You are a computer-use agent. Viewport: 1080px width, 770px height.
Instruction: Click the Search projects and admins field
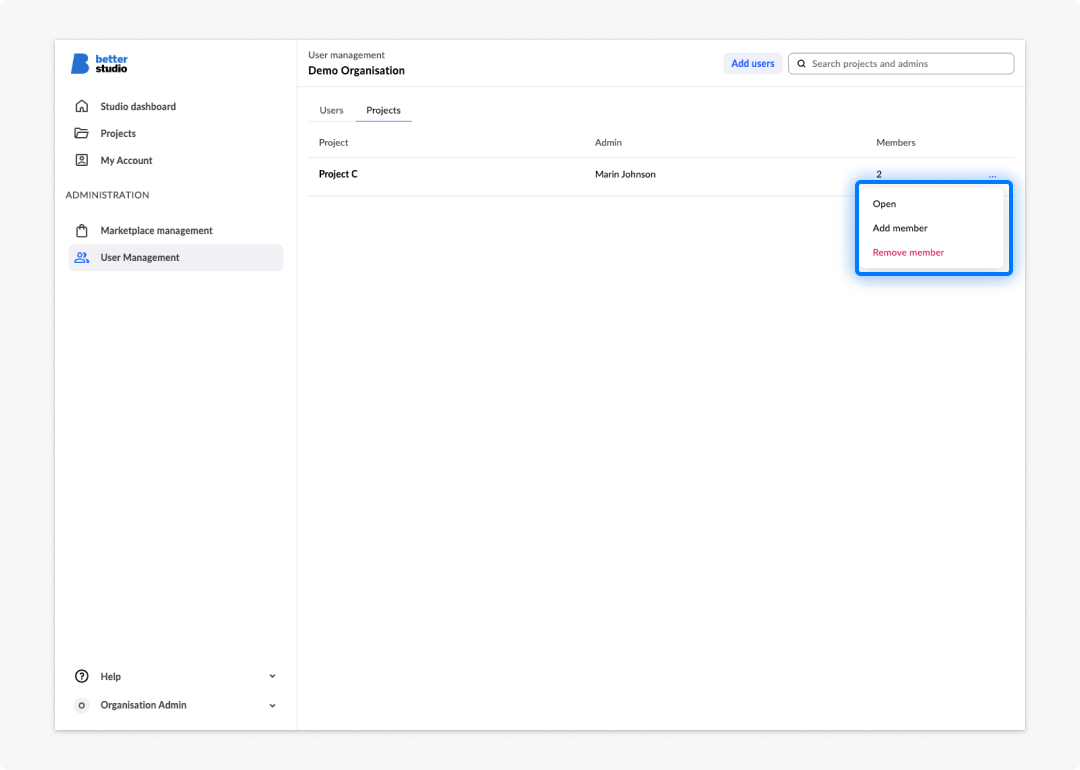tap(901, 63)
